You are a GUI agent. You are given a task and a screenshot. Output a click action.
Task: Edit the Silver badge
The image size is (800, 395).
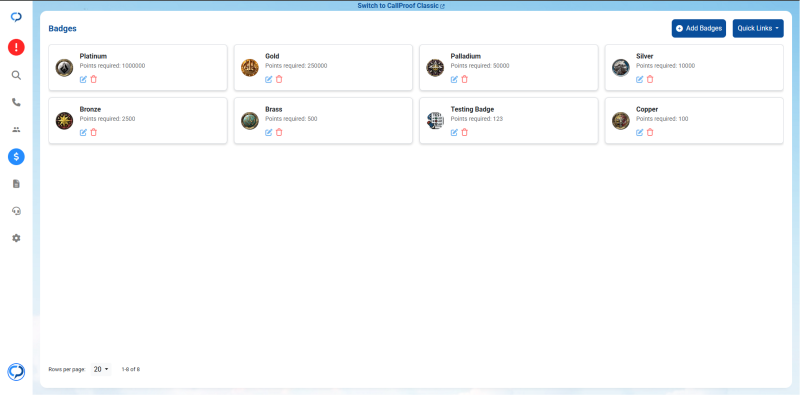tap(640, 79)
